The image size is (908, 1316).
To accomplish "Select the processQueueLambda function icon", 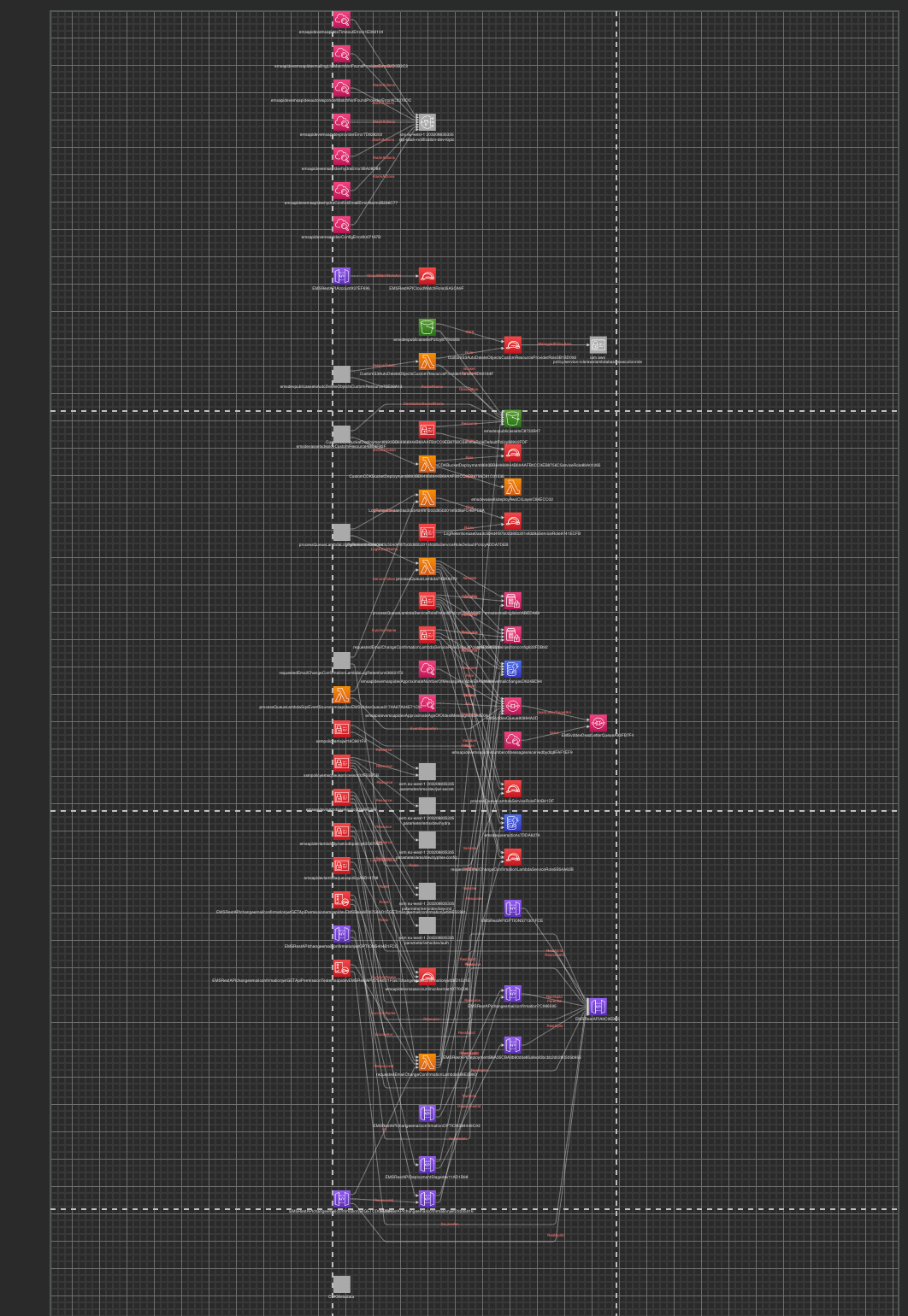I will [427, 567].
